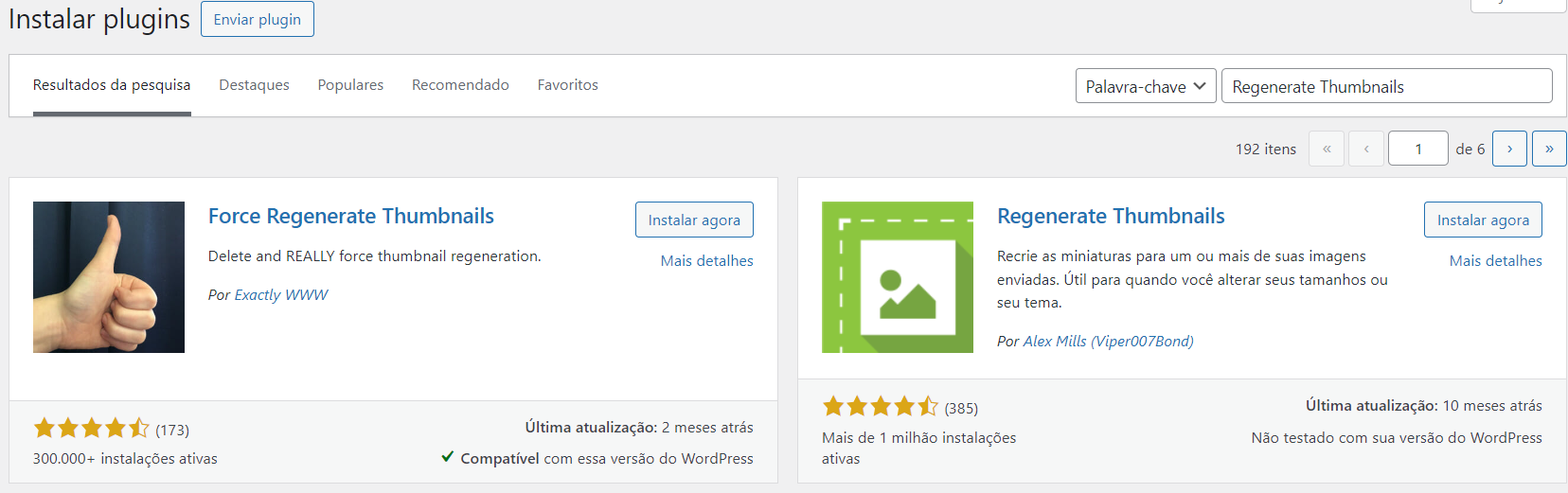Install Regenerate Thumbnails by Alex Mills
Screen dimensions: 1568x493
tap(1483, 220)
